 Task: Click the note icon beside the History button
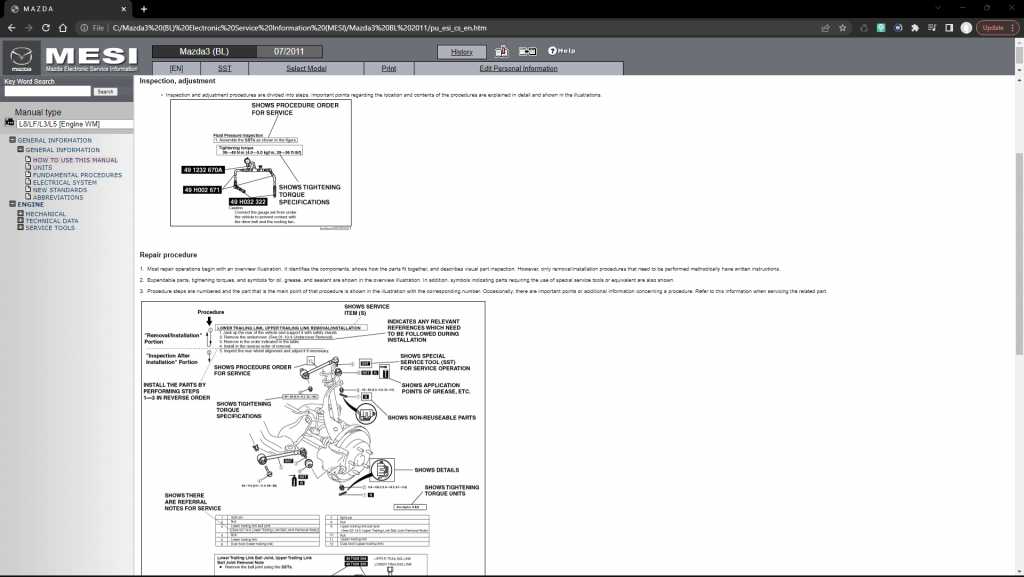(501, 51)
